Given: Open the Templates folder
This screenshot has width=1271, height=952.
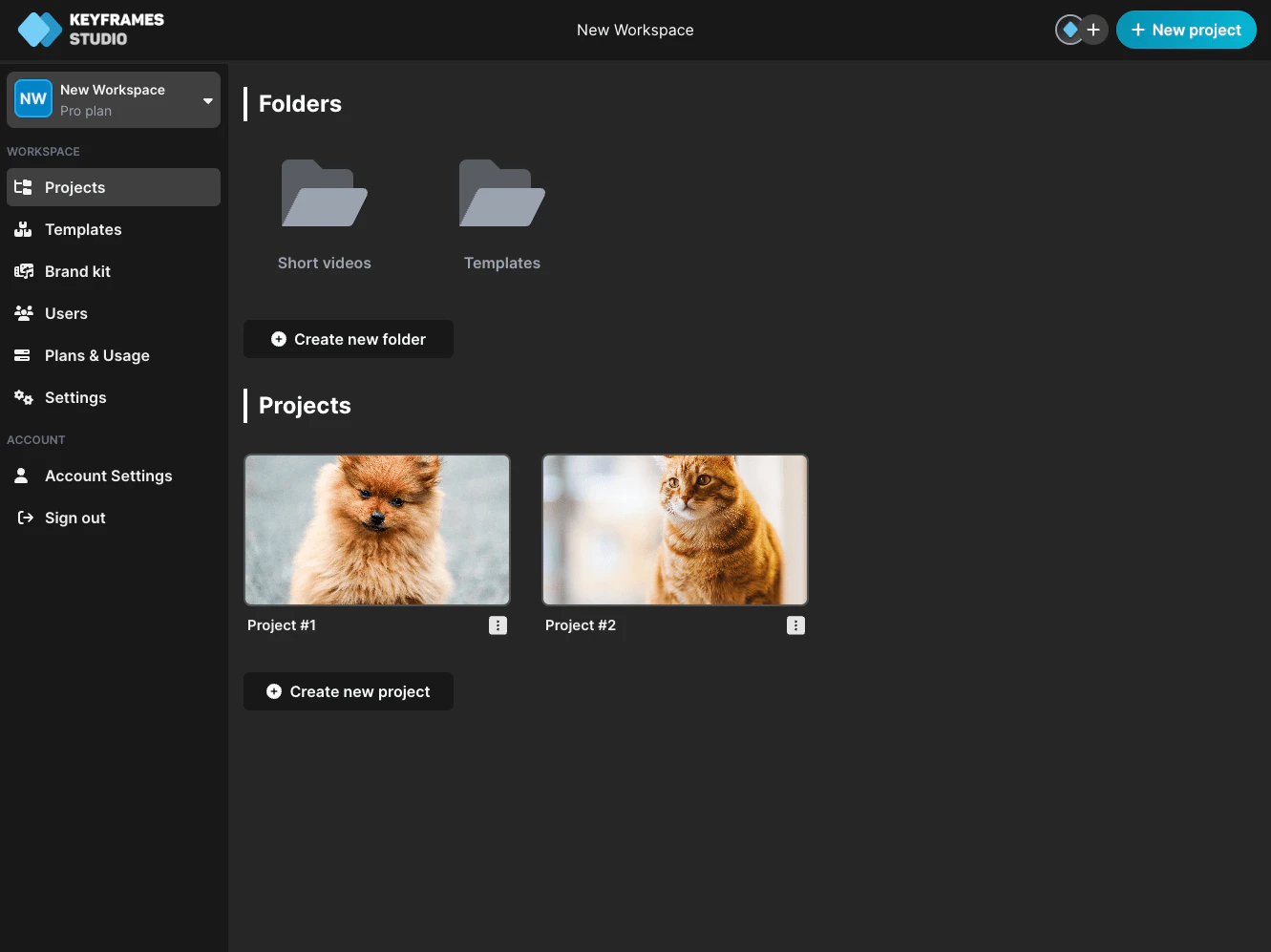Looking at the screenshot, I should [502, 194].
